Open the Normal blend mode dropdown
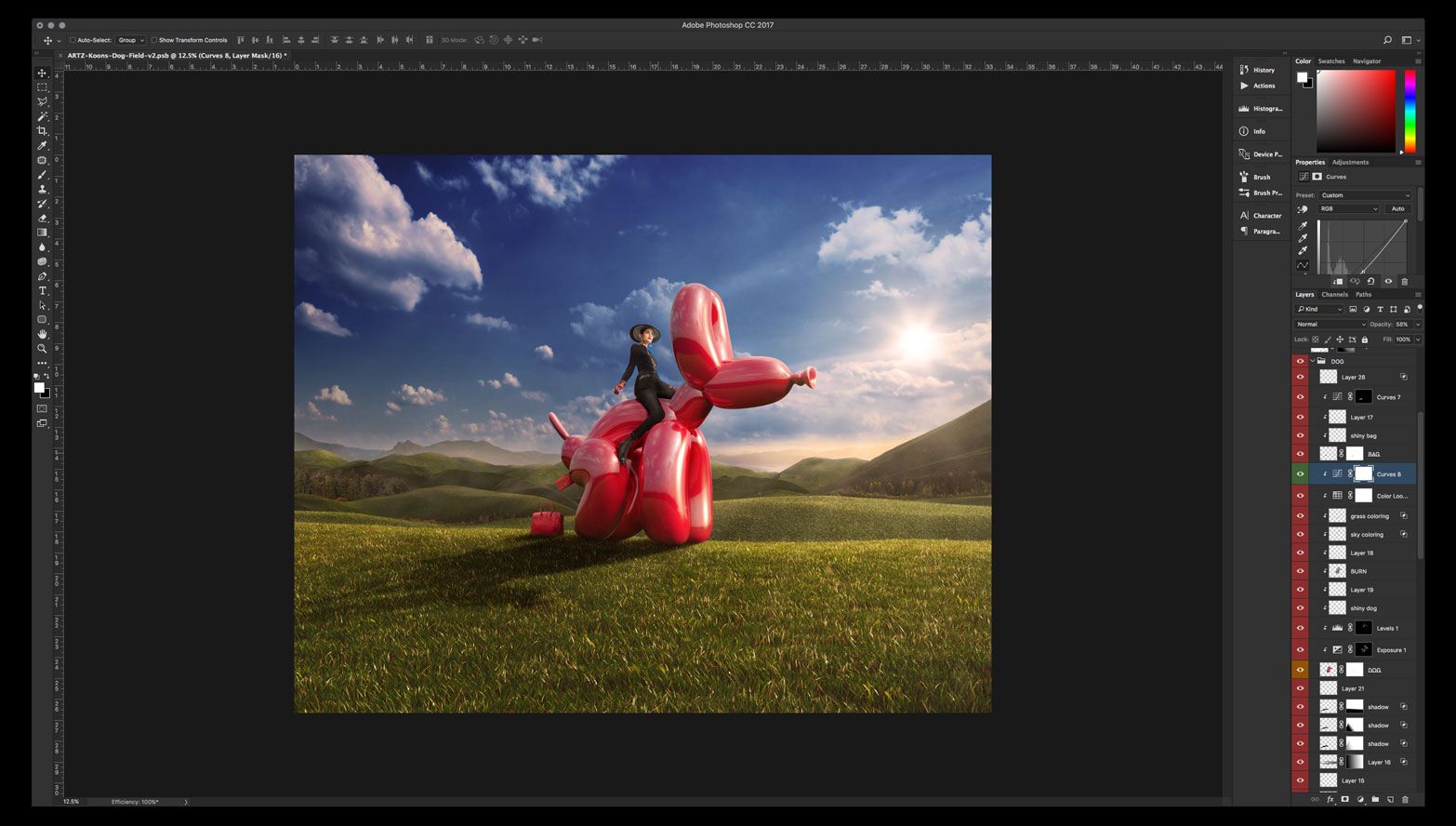Screen dimensions: 1456x826 click(1330, 325)
